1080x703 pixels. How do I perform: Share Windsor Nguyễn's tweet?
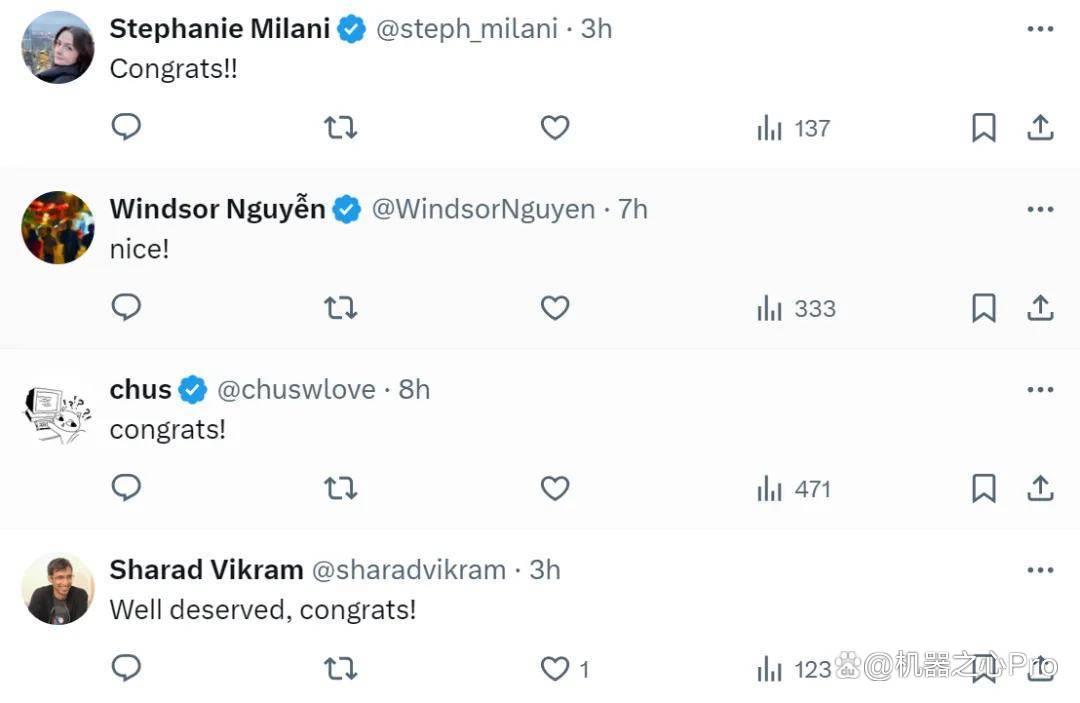pos(1040,308)
